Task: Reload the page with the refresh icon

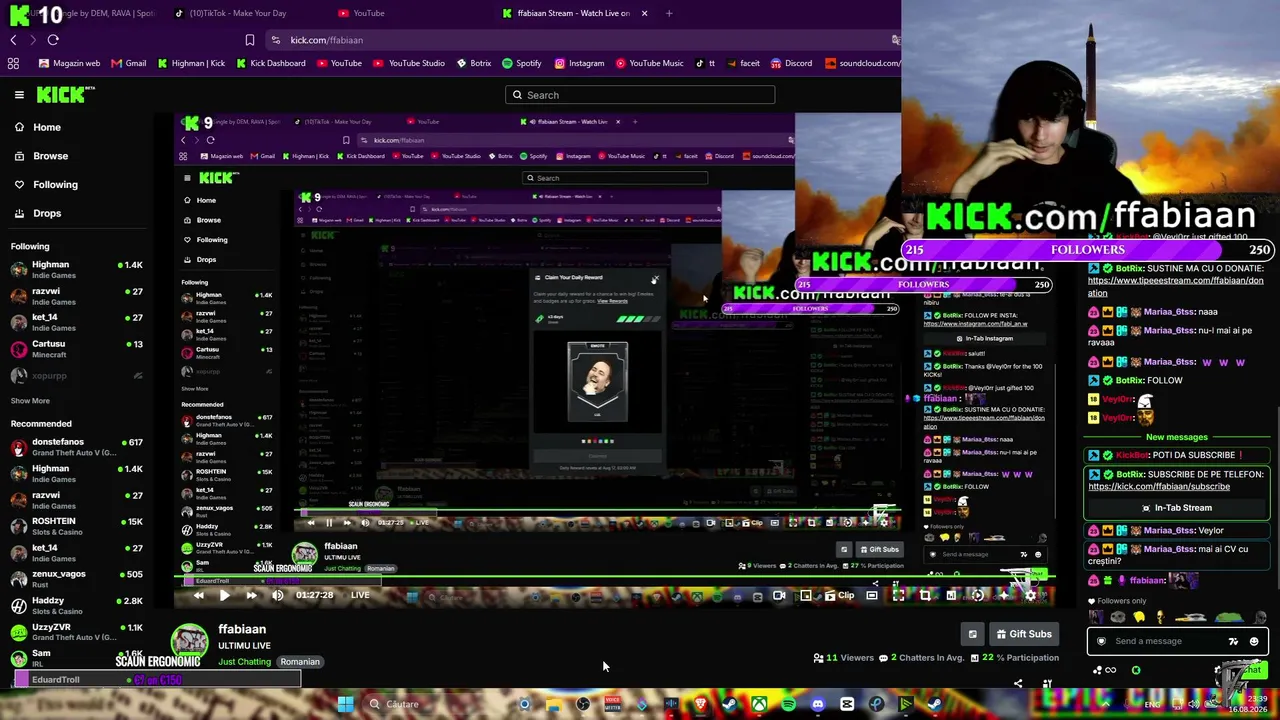Action: point(53,40)
